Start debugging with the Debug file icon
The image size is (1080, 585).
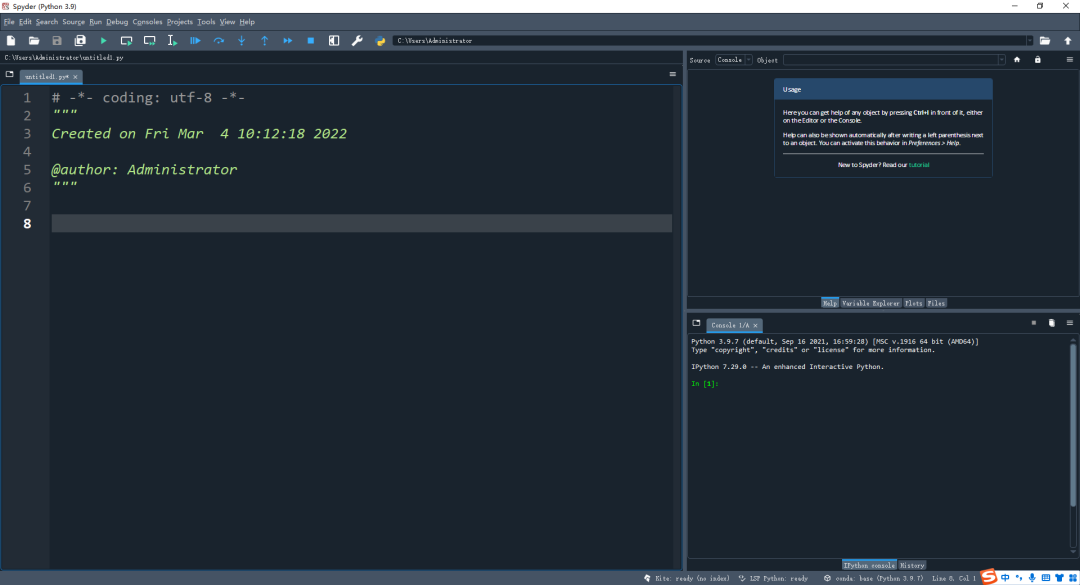[195, 41]
